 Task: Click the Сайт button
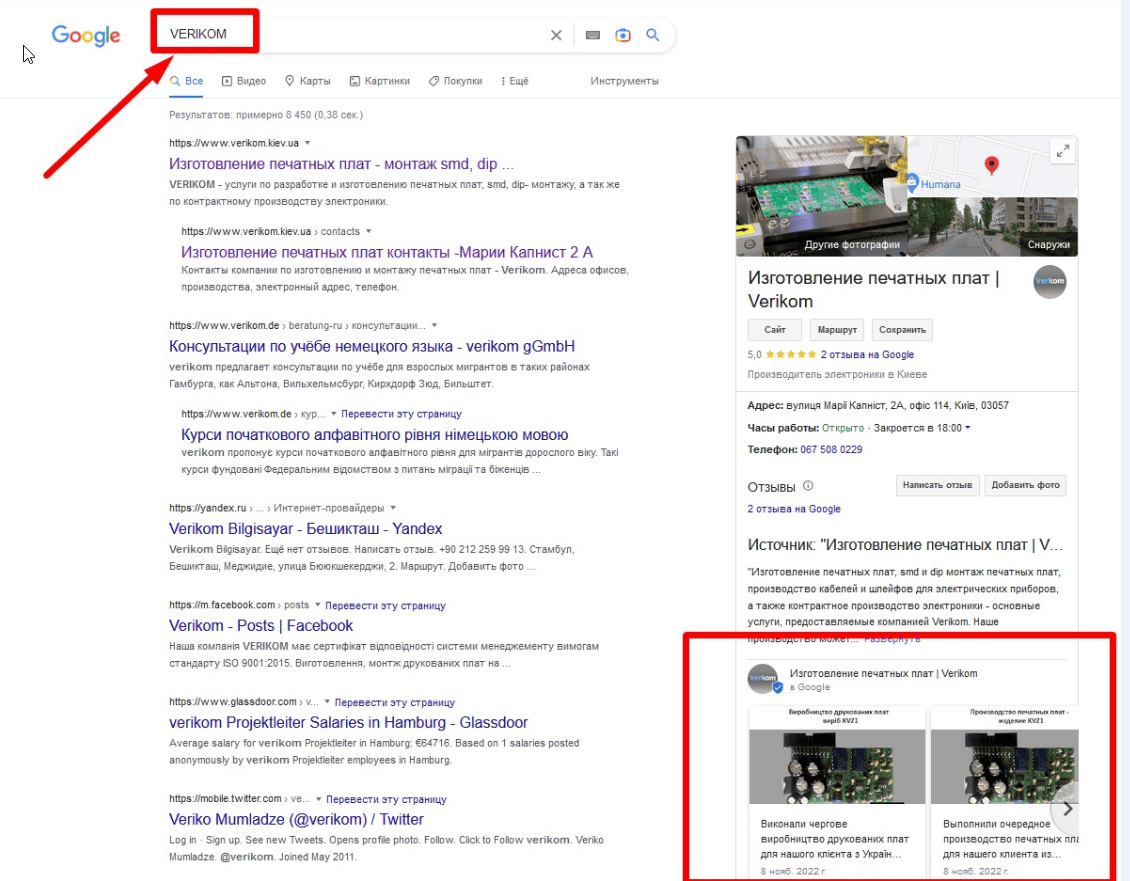point(775,329)
